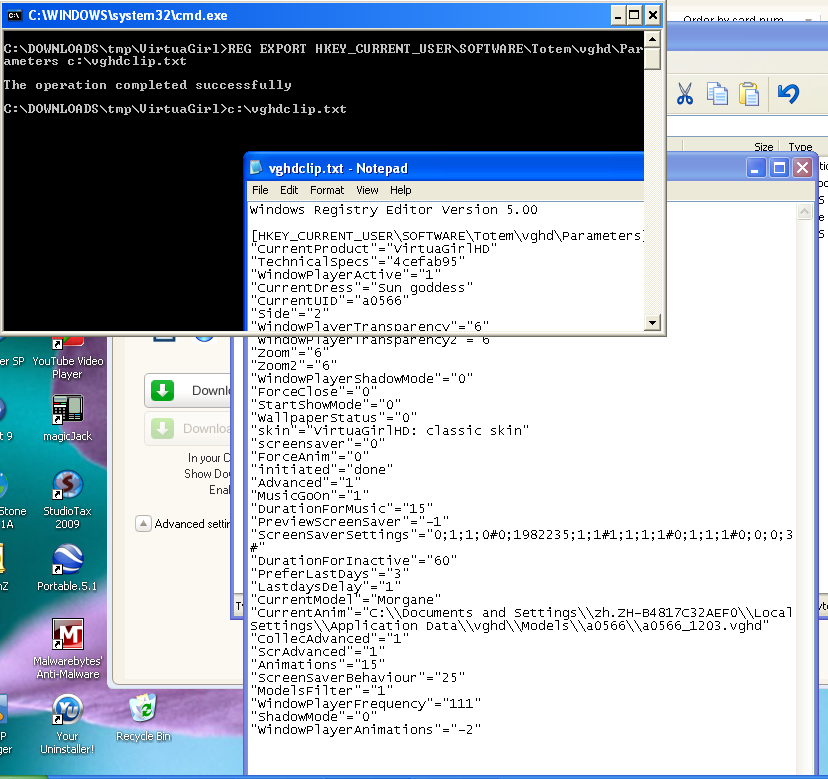This screenshot has height=779, width=828.
Task: Click "Windows Registry Editor Version 5.00" text
Action: 393,210
